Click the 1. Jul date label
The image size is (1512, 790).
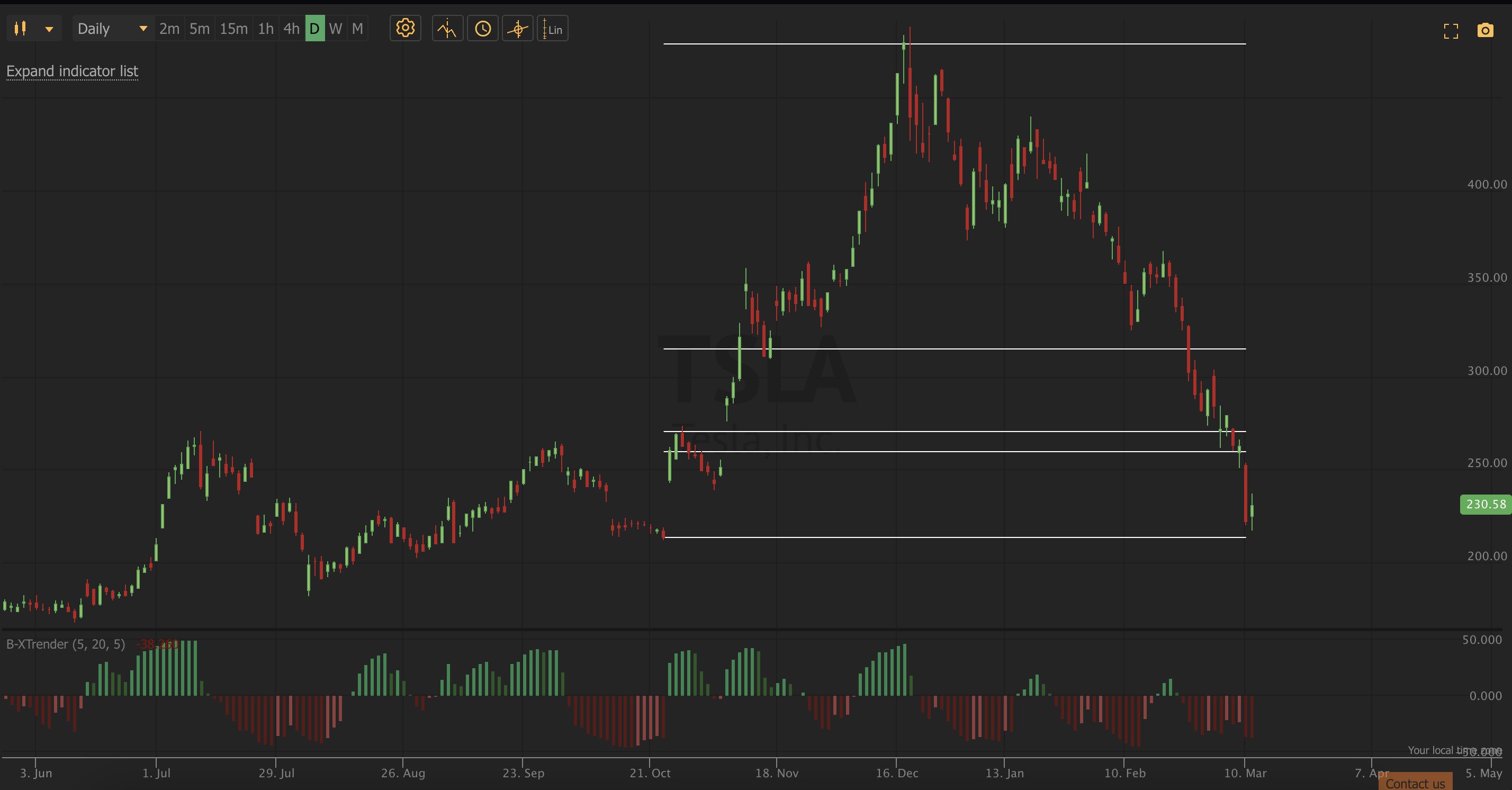click(x=156, y=773)
